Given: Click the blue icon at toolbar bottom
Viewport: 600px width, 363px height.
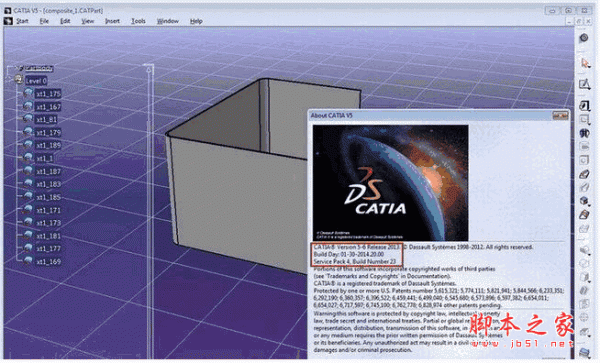Looking at the screenshot, I should coord(584,353).
